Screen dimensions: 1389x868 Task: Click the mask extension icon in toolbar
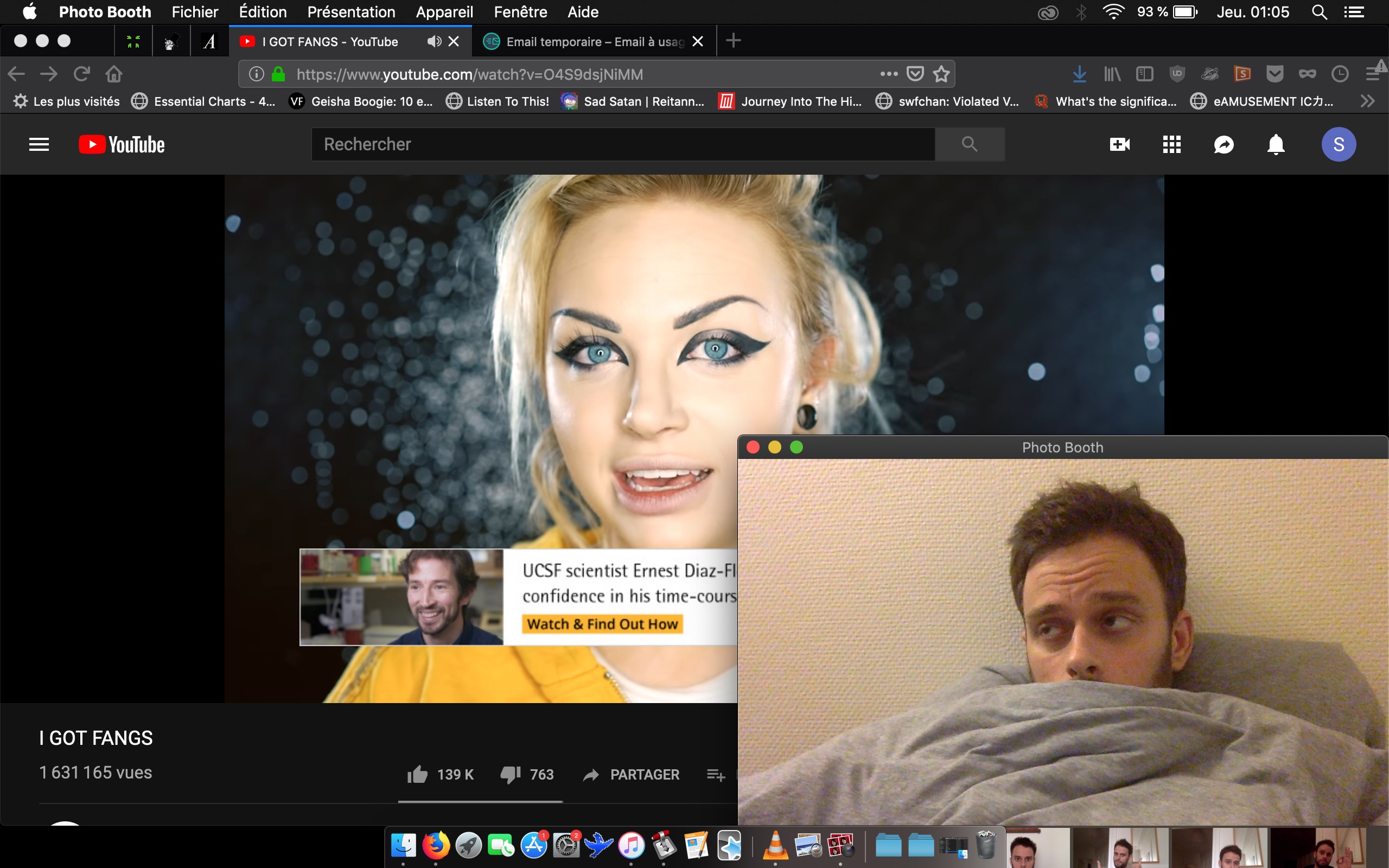(1308, 73)
